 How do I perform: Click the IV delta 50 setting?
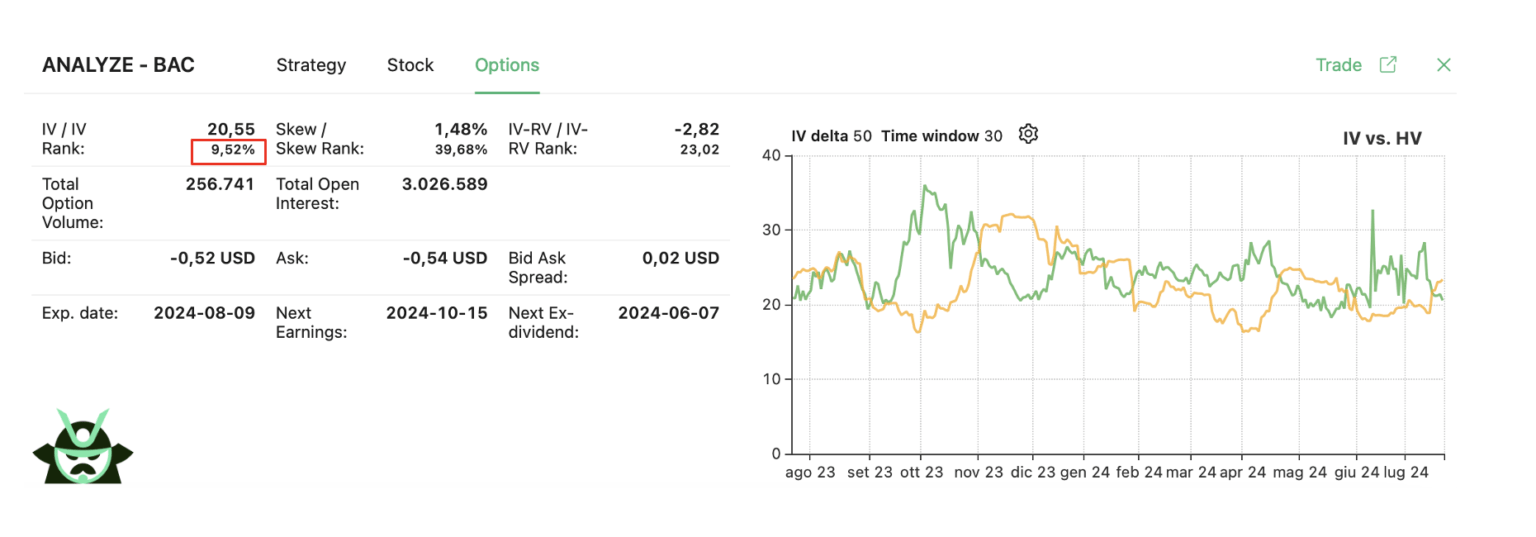(x=831, y=136)
